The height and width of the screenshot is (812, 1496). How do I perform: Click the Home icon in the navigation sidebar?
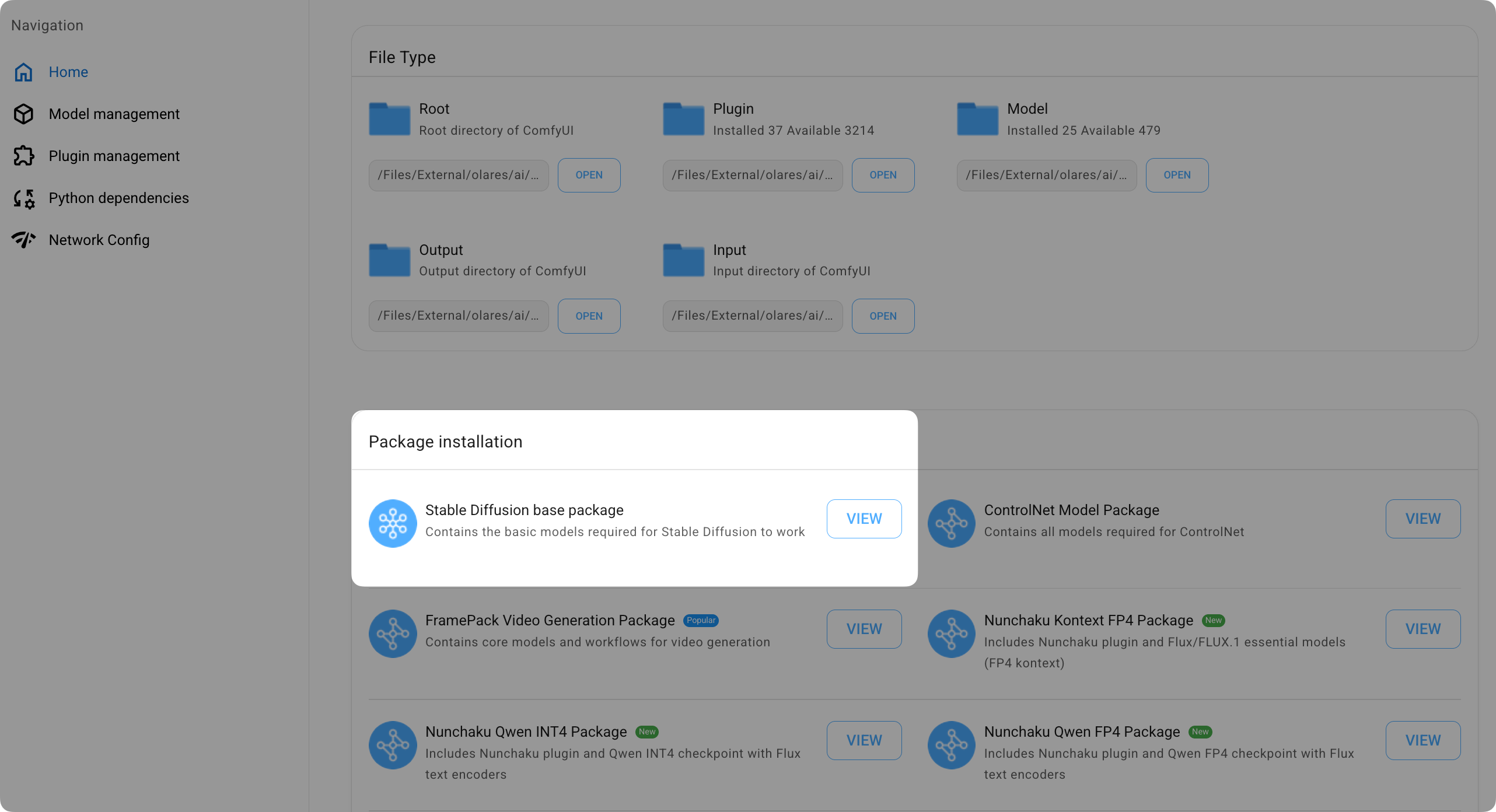pos(23,72)
